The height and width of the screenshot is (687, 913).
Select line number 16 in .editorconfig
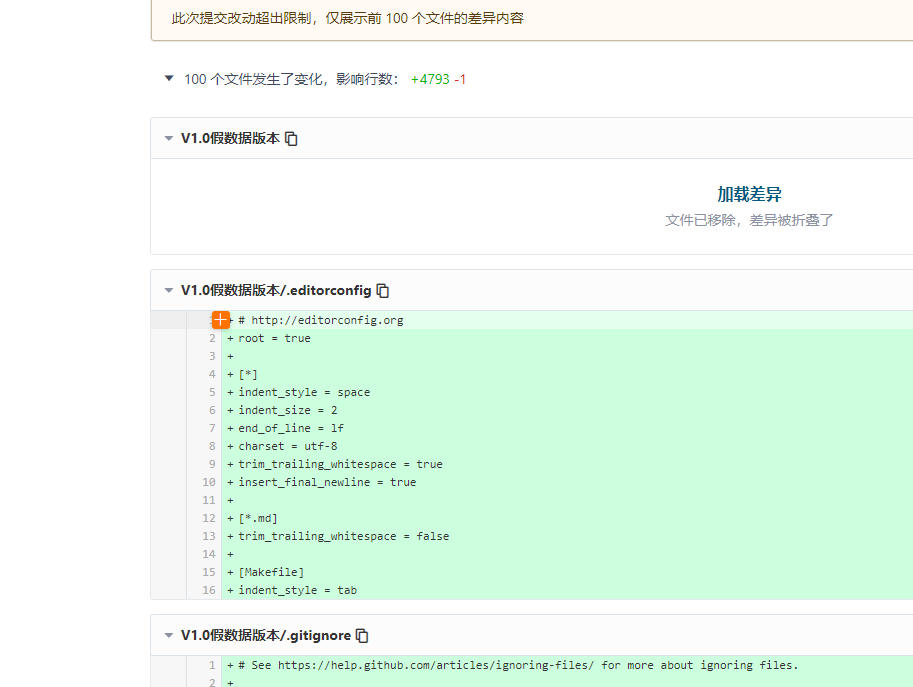208,590
